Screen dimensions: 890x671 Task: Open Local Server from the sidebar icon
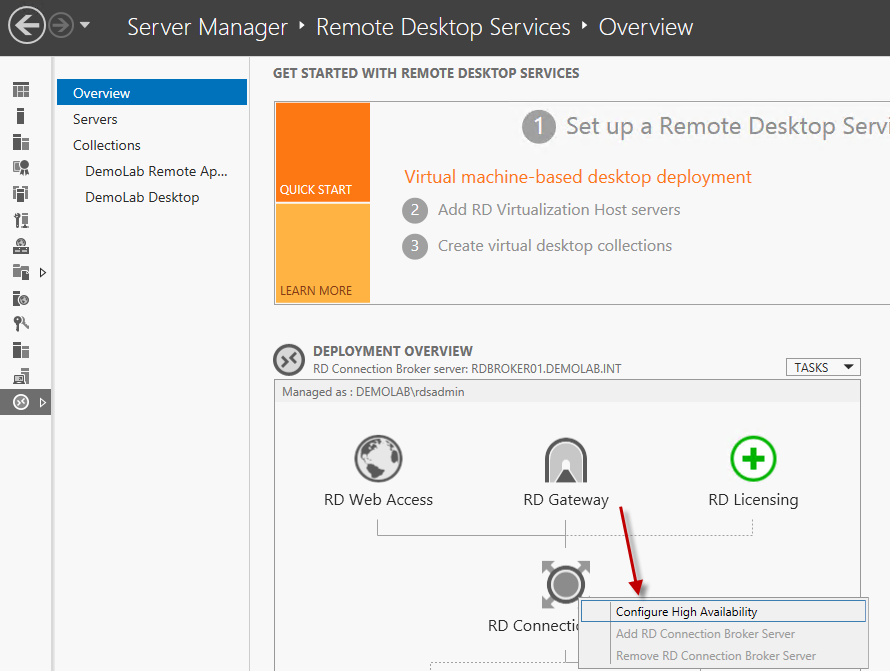(x=21, y=116)
